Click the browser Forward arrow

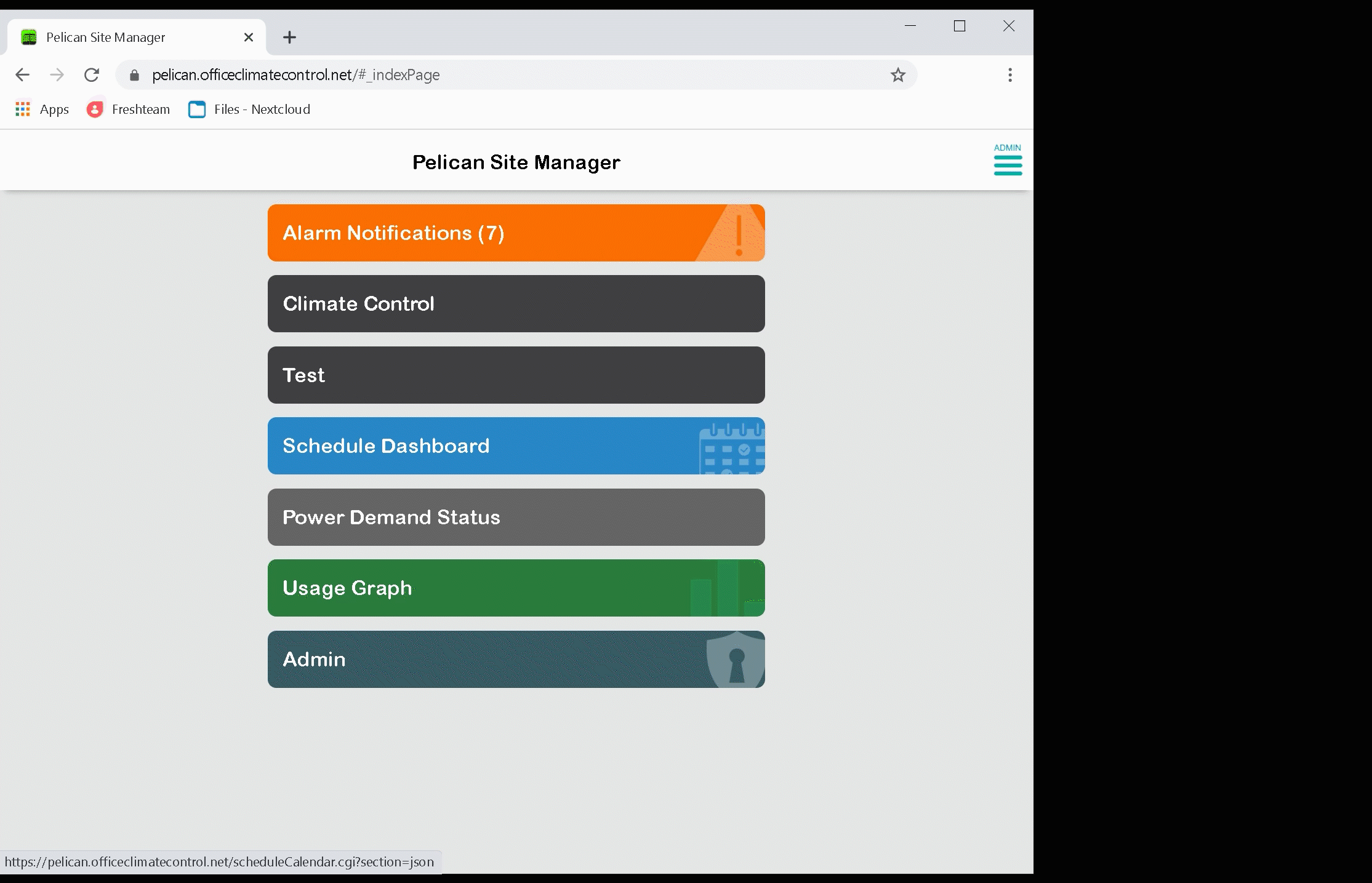pos(57,75)
